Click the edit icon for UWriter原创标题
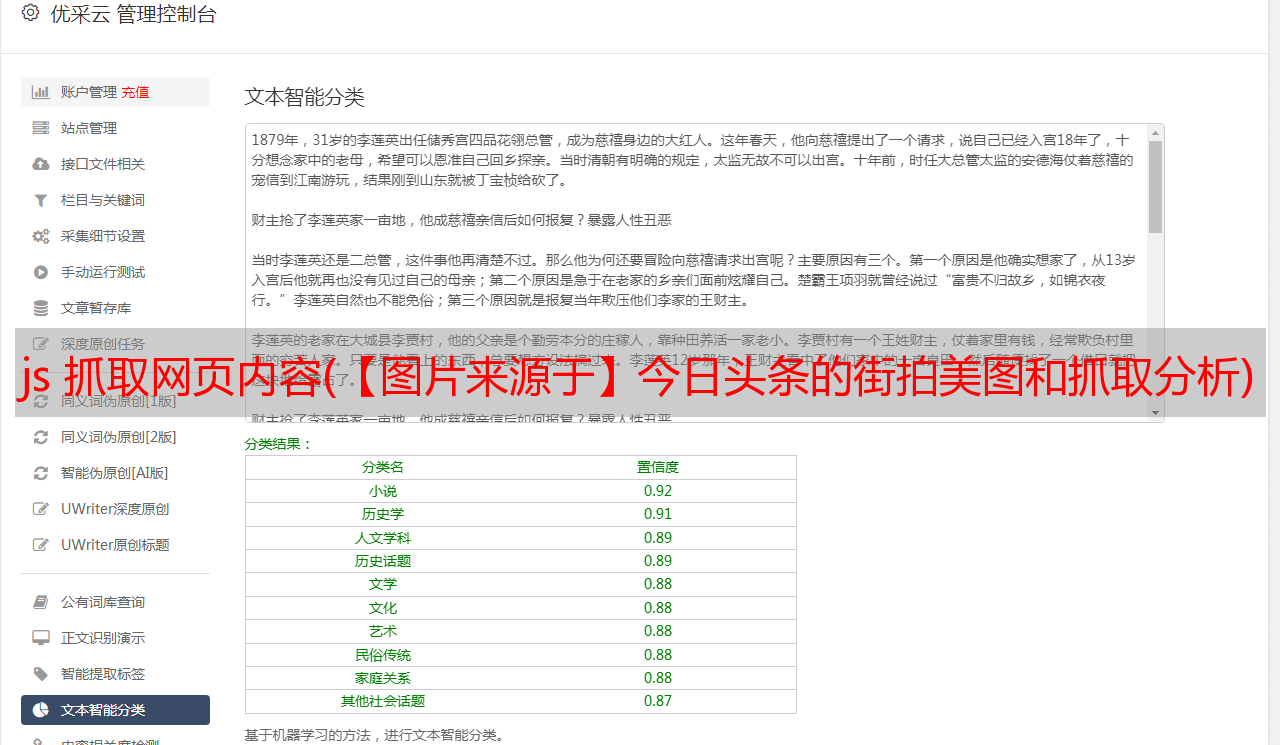The image size is (1280, 745). tap(41, 545)
